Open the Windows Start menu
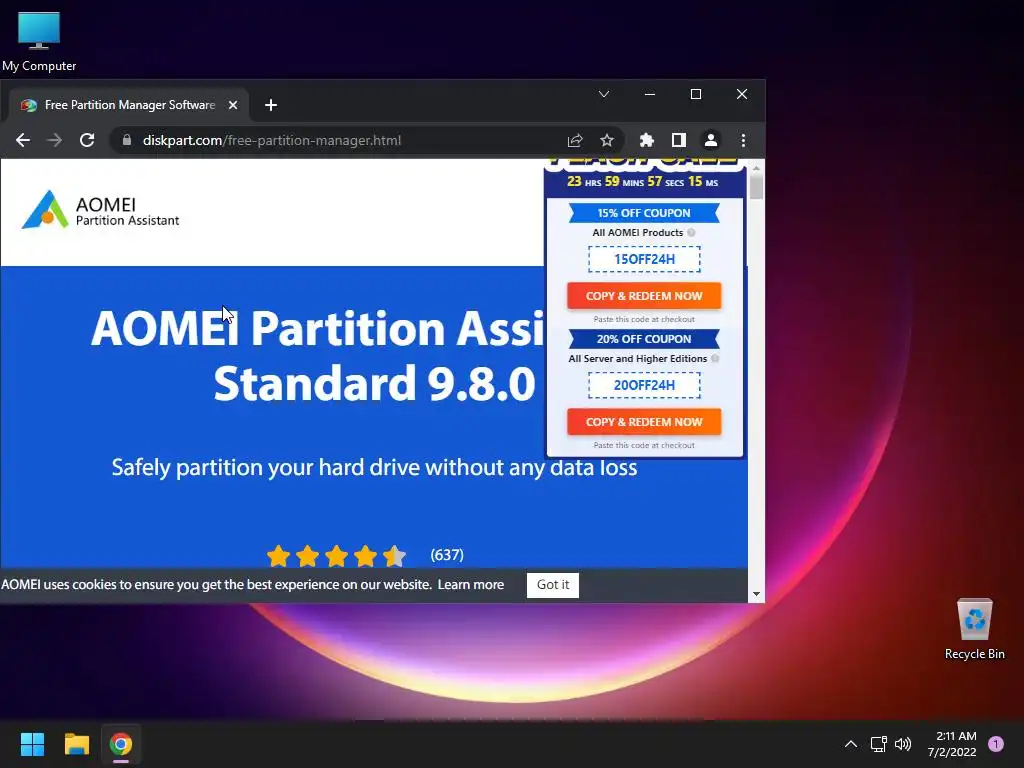Screen dimensions: 1024x768 (x=32, y=744)
